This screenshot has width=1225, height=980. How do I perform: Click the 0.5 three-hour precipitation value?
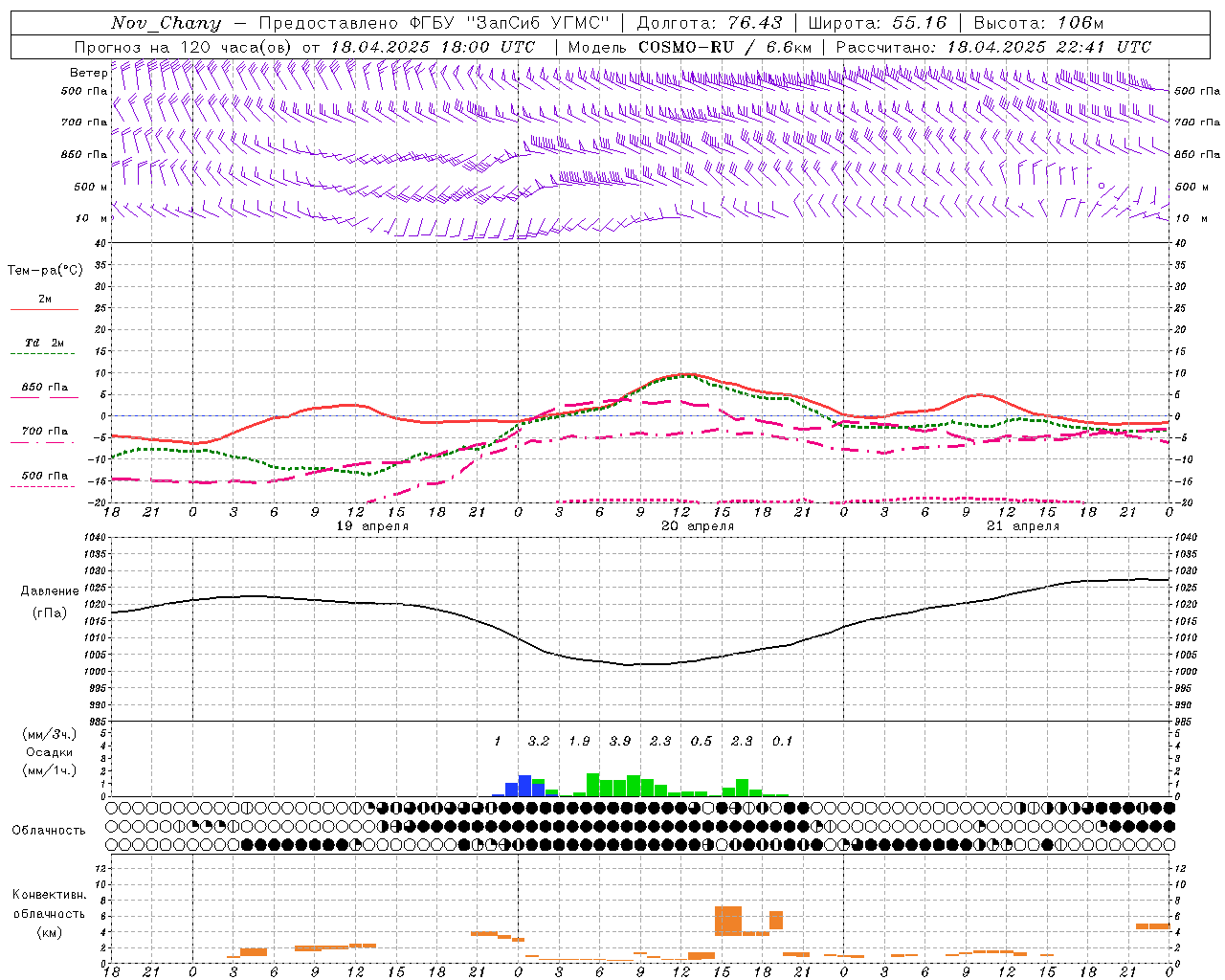(702, 741)
